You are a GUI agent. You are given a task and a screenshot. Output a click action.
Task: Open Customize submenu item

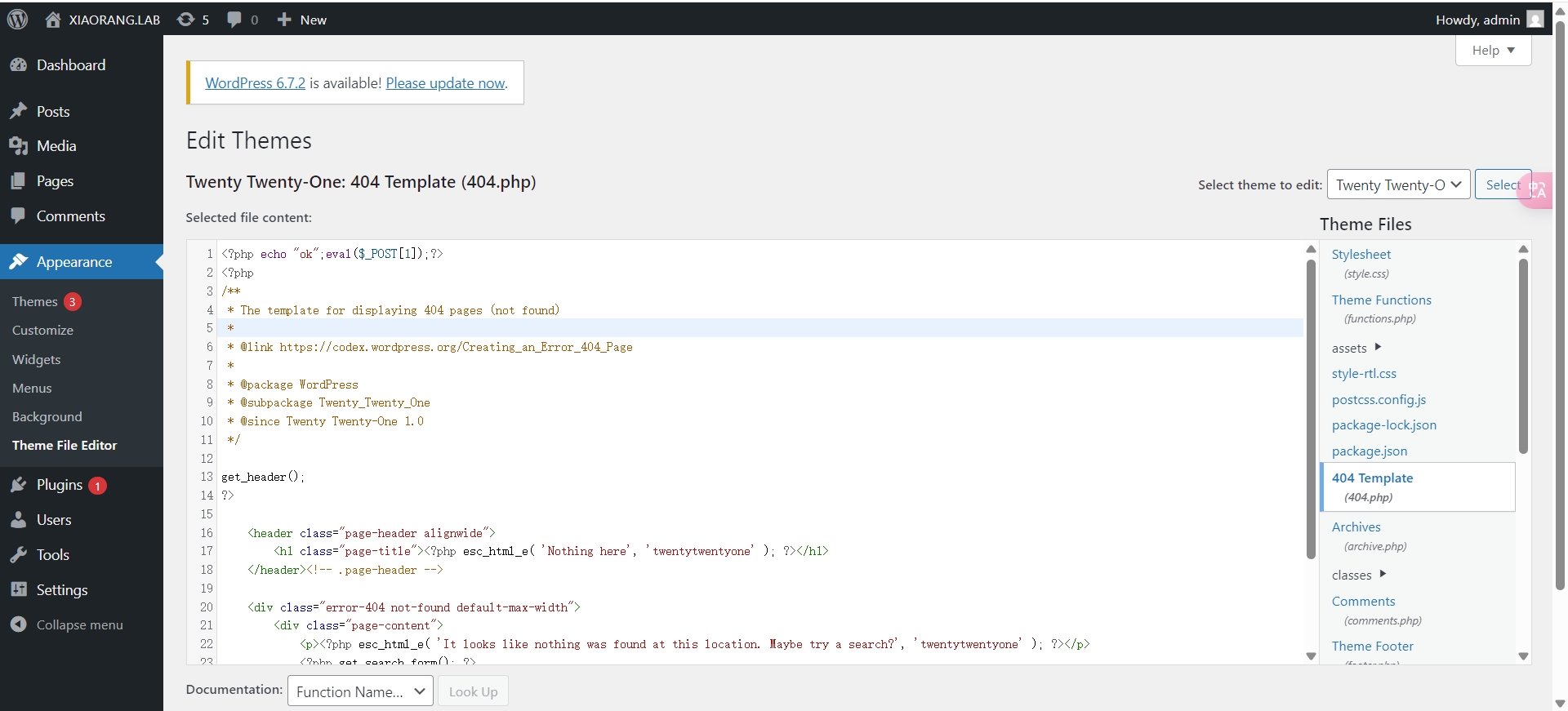coord(42,331)
